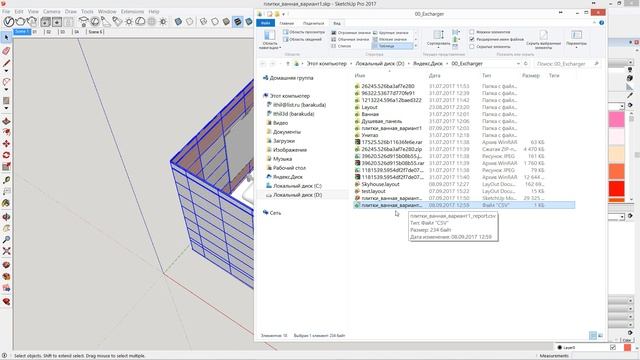Select the Paint Bucket tool in SketchUp
The image size is (640, 360).
pos(6,203)
